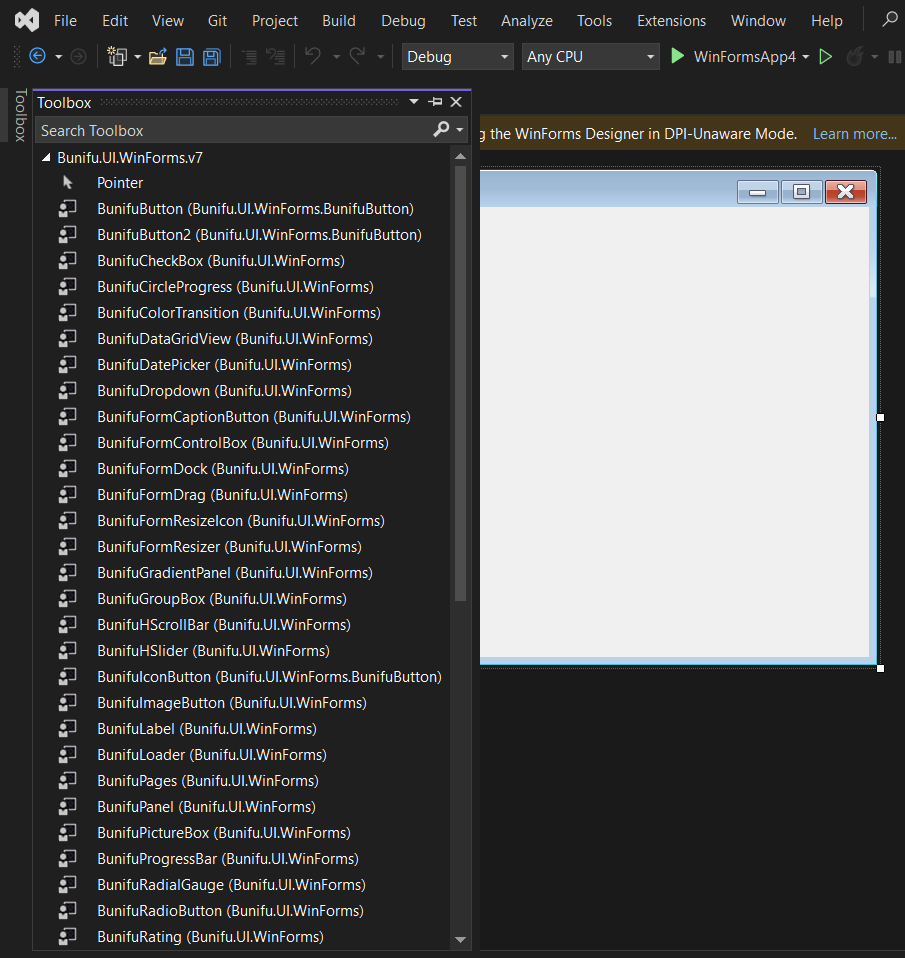Click the Toolbox search magnifier icon
The height and width of the screenshot is (958, 905).
pos(441,129)
